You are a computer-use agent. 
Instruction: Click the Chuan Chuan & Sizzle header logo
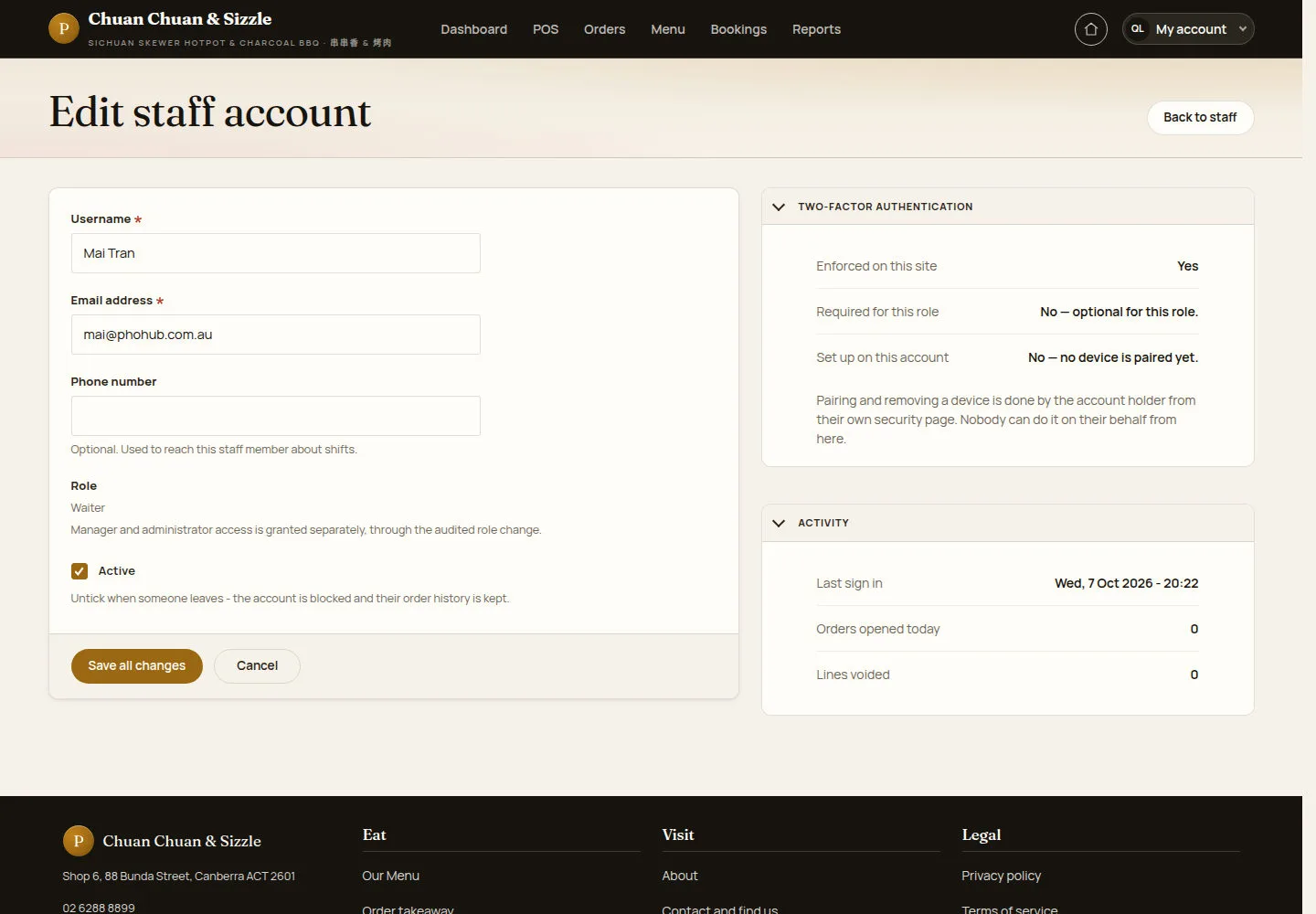[x=219, y=29]
